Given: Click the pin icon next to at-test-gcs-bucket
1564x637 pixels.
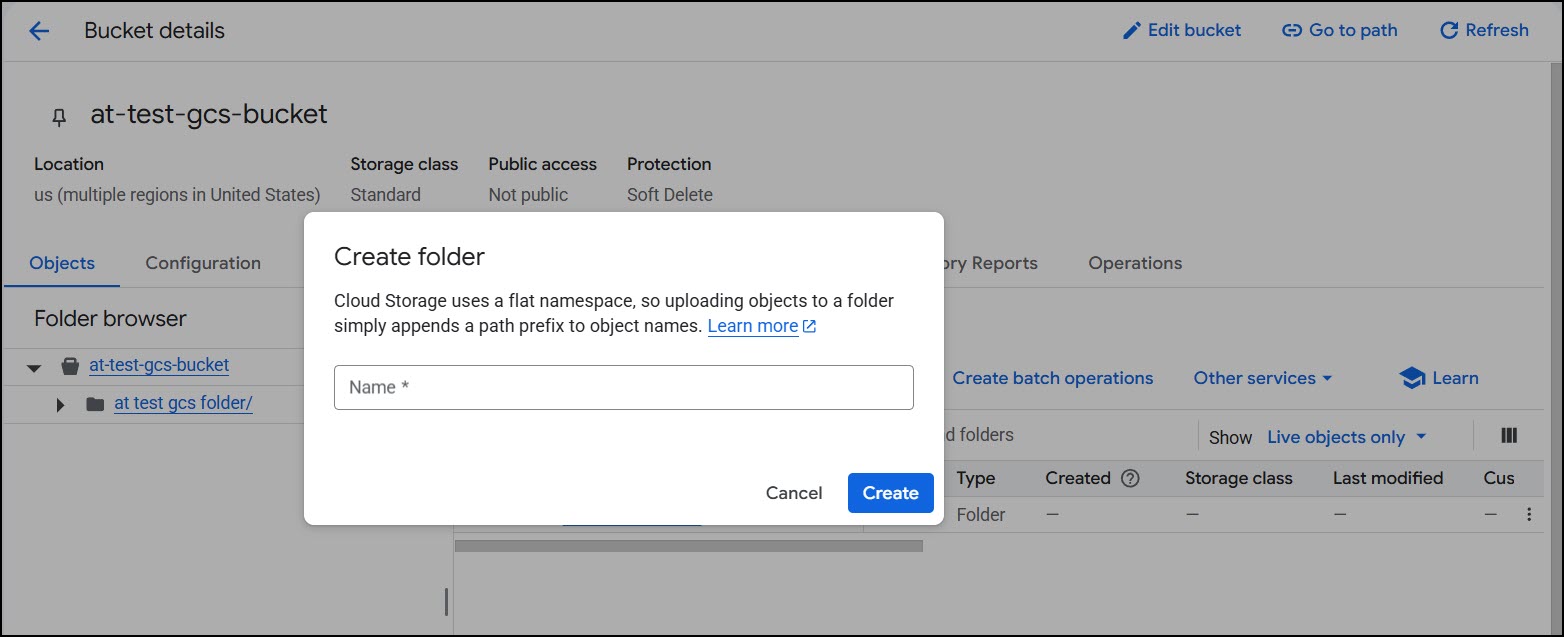Looking at the screenshot, I should point(59,117).
